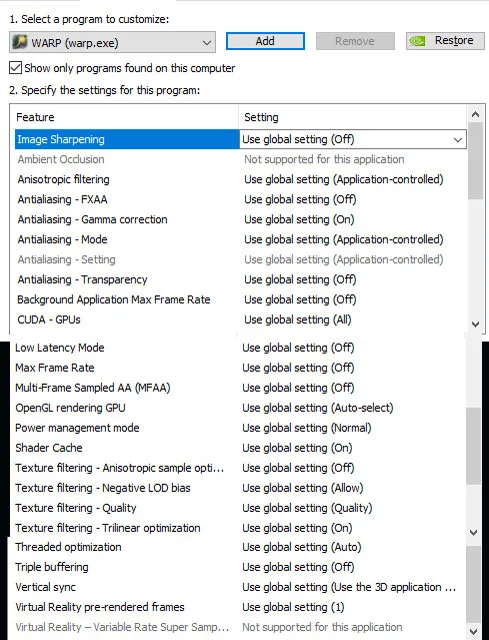Click the WARP application icon in program selector
The image size is (489, 640).
20,42
